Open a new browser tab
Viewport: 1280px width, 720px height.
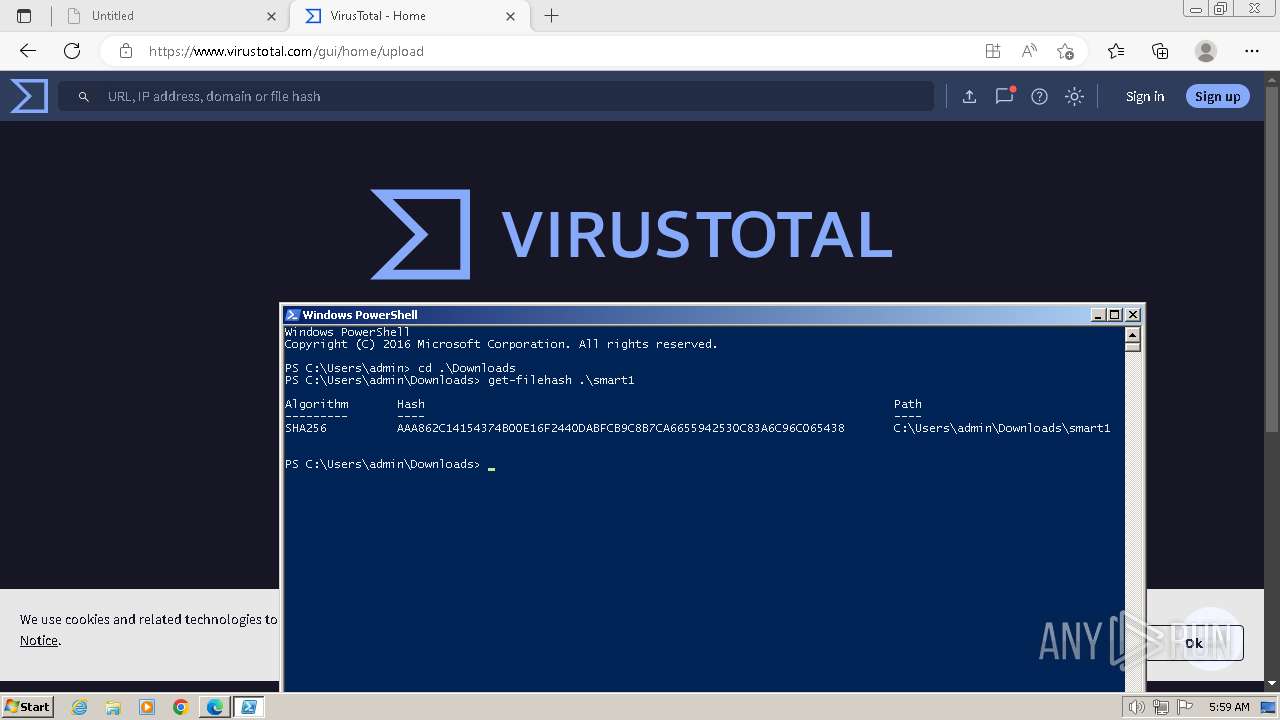tap(551, 16)
